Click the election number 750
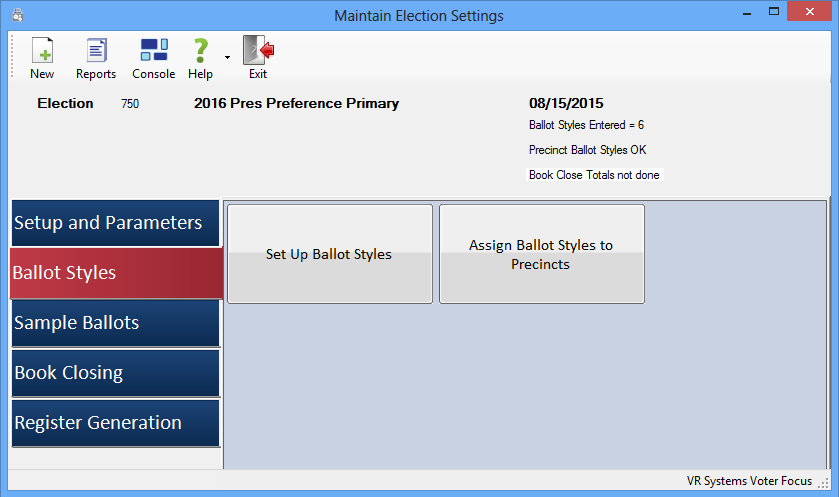This screenshot has width=839, height=497. coord(130,104)
